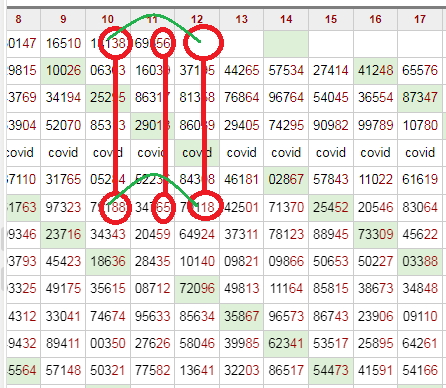446x388 pixels.
Task: Click the covid cell under column 15
Action: click(x=331, y=153)
